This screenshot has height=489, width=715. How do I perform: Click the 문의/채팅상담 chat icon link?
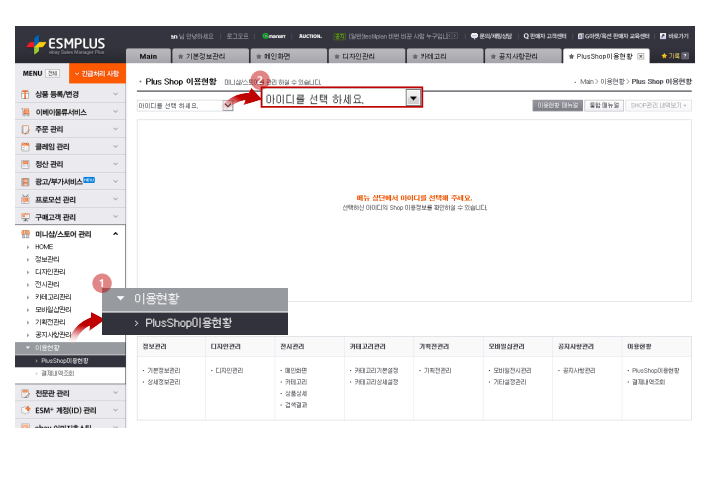pos(491,36)
